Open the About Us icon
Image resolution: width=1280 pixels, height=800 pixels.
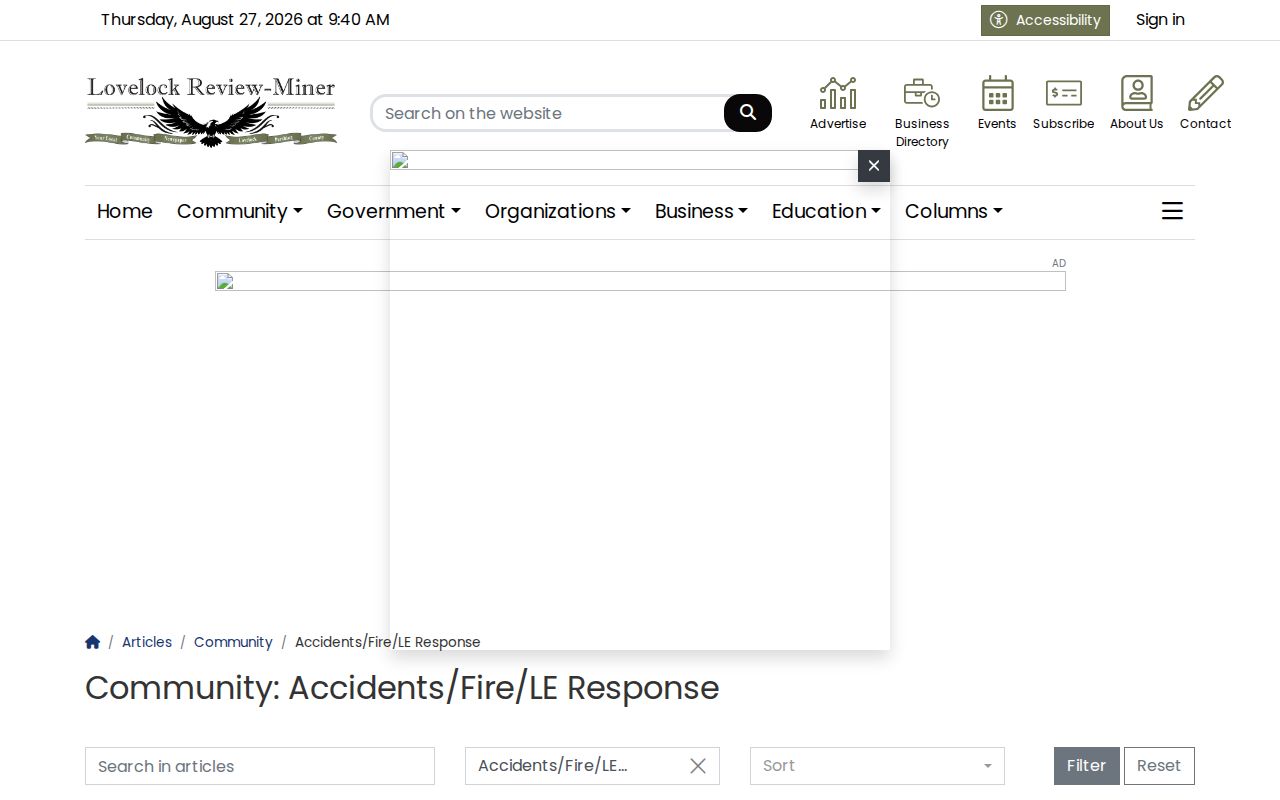[1137, 93]
